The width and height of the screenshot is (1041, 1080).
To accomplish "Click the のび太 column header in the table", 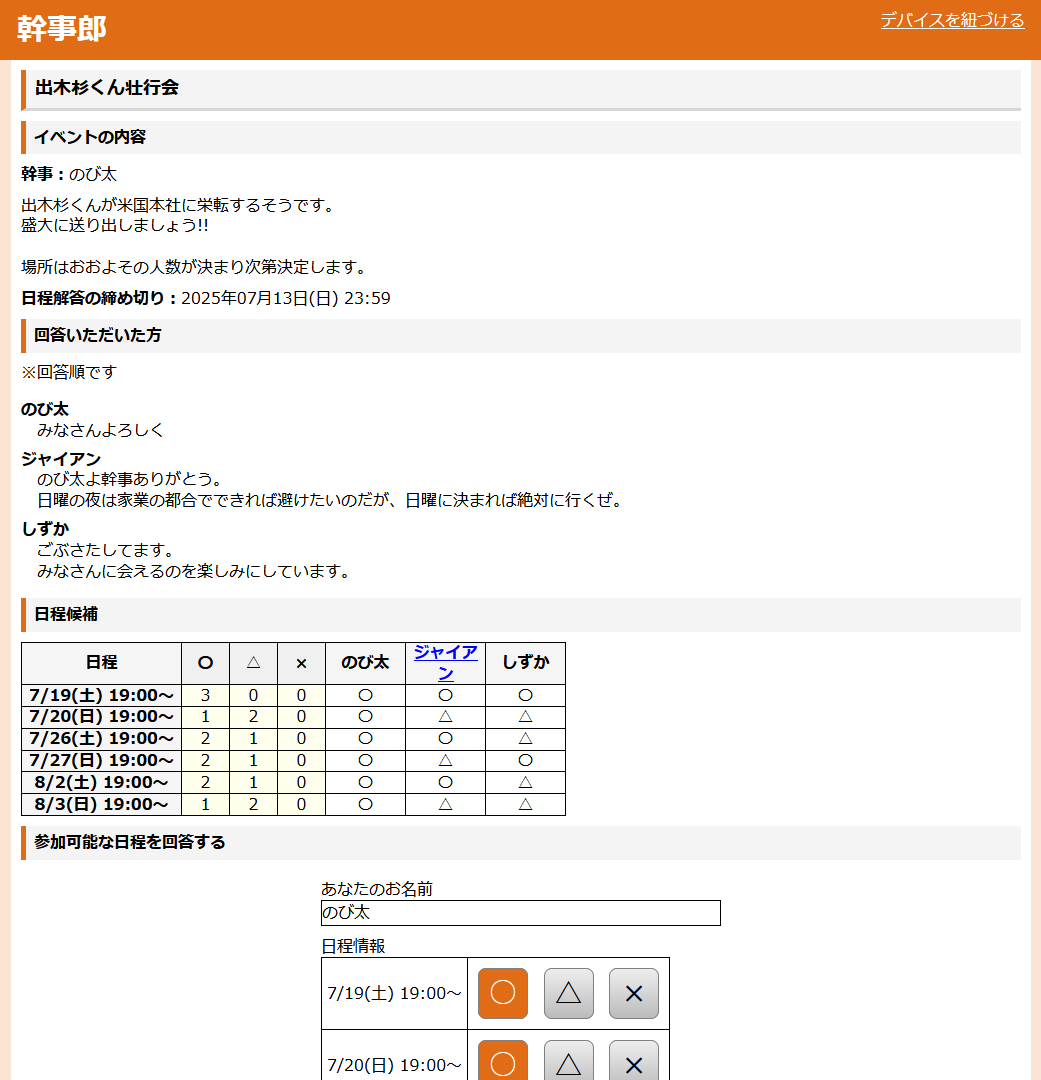I will point(365,662).
